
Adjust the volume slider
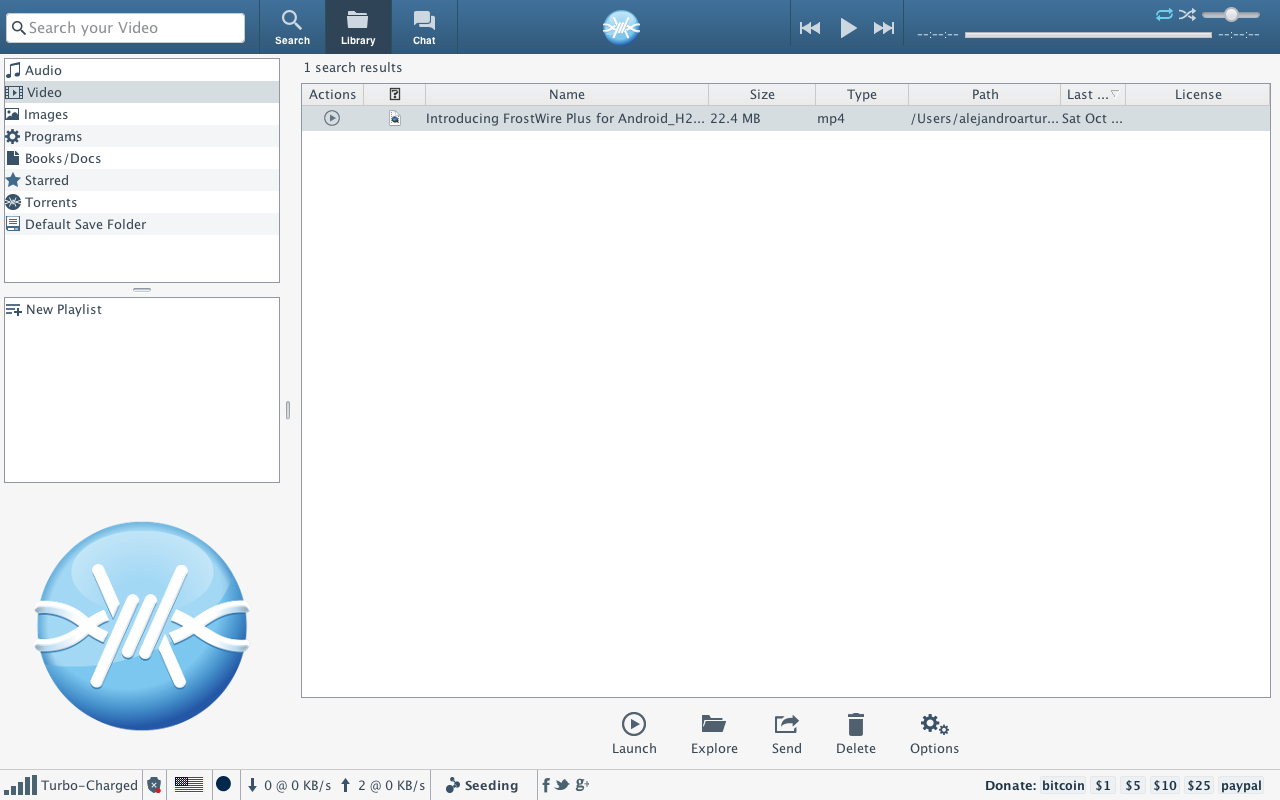(x=1231, y=14)
